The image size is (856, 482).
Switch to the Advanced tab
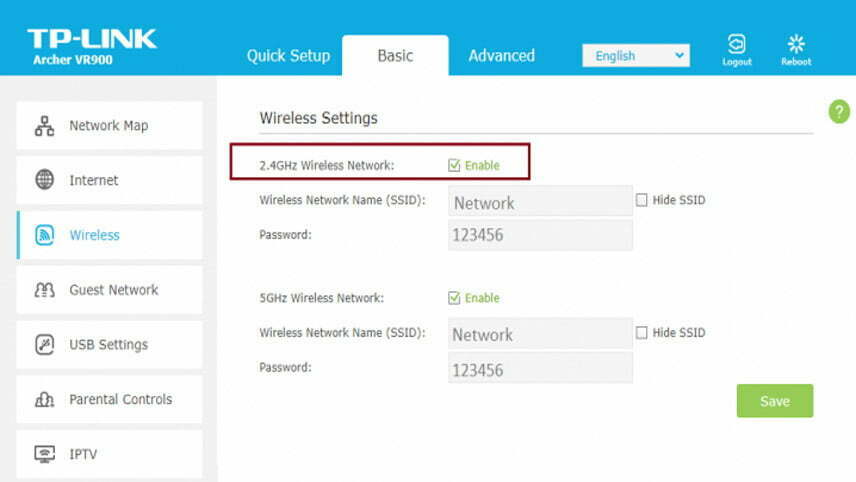coord(501,56)
